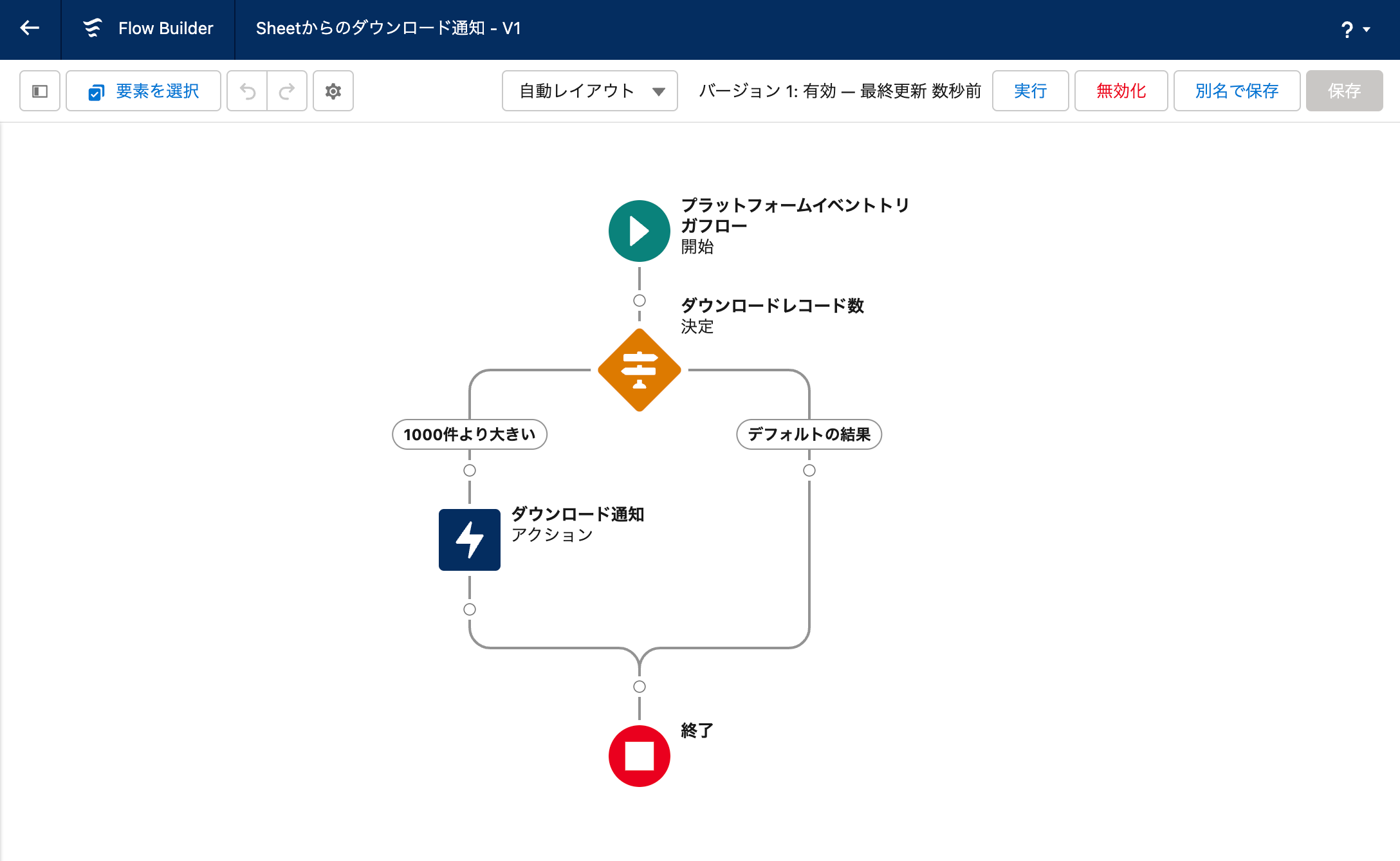
Task: Select the red End stop element
Action: [x=639, y=756]
